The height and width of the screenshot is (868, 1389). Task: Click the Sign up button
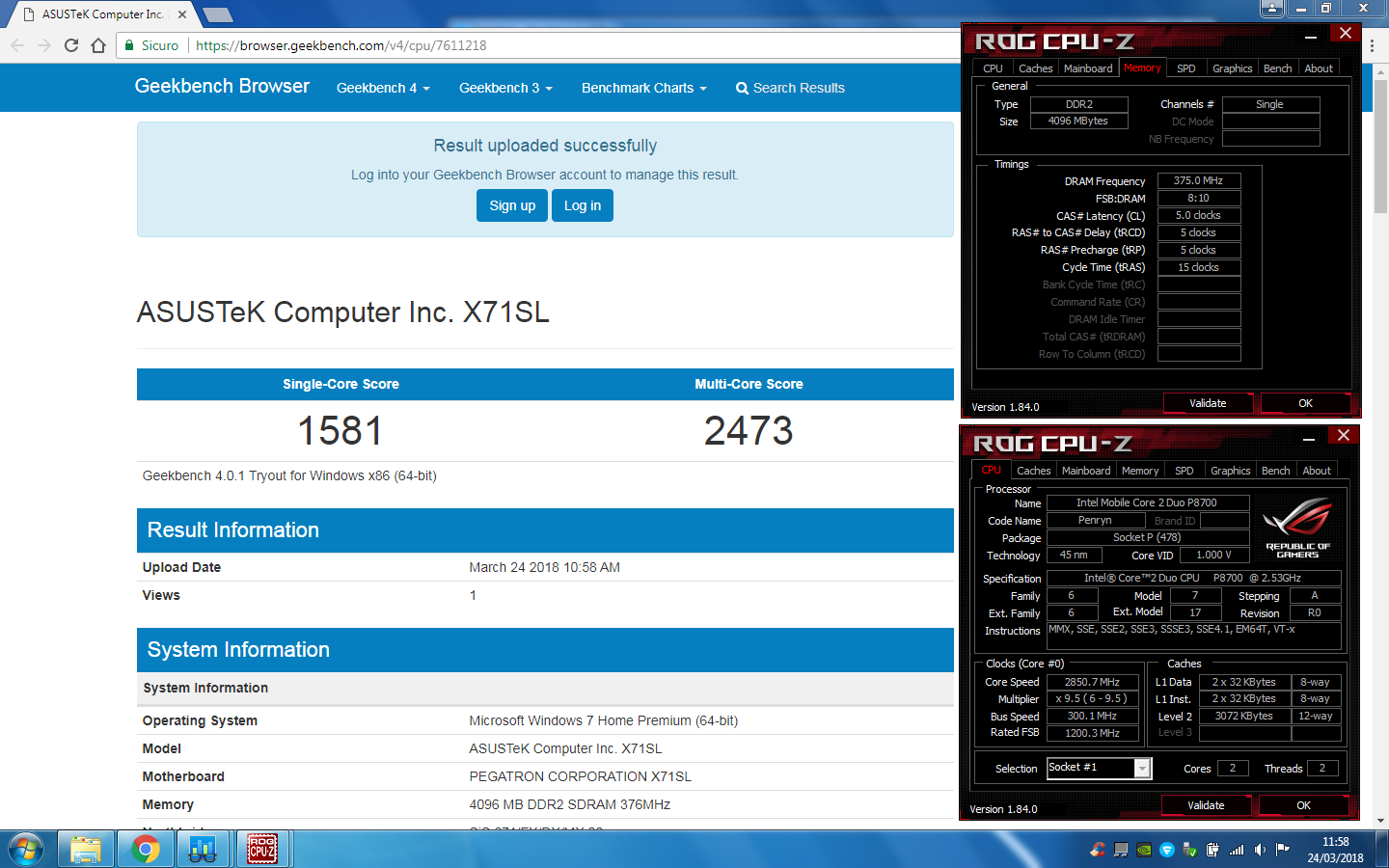[x=512, y=205]
